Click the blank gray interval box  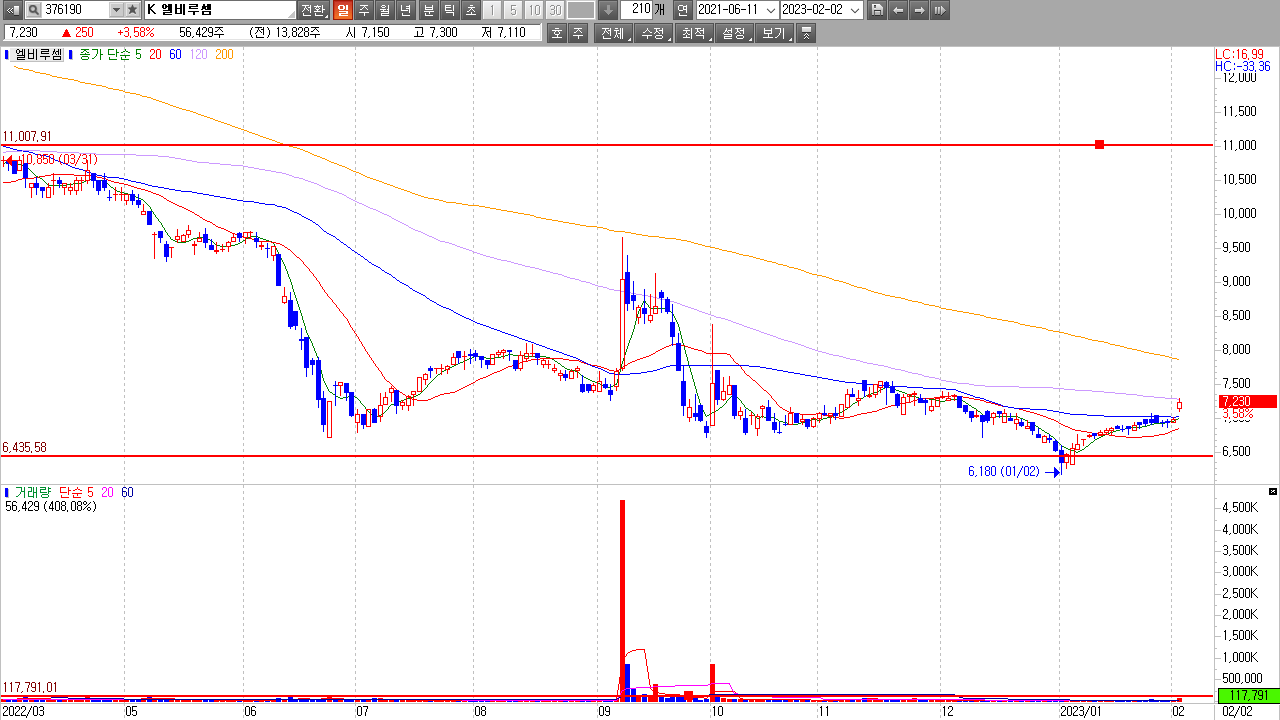click(x=580, y=10)
